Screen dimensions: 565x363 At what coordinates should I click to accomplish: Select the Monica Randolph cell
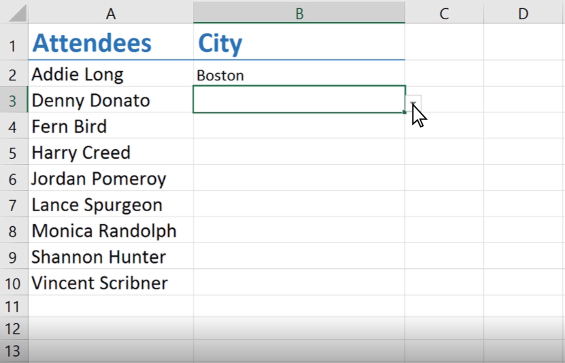[x=111, y=230]
